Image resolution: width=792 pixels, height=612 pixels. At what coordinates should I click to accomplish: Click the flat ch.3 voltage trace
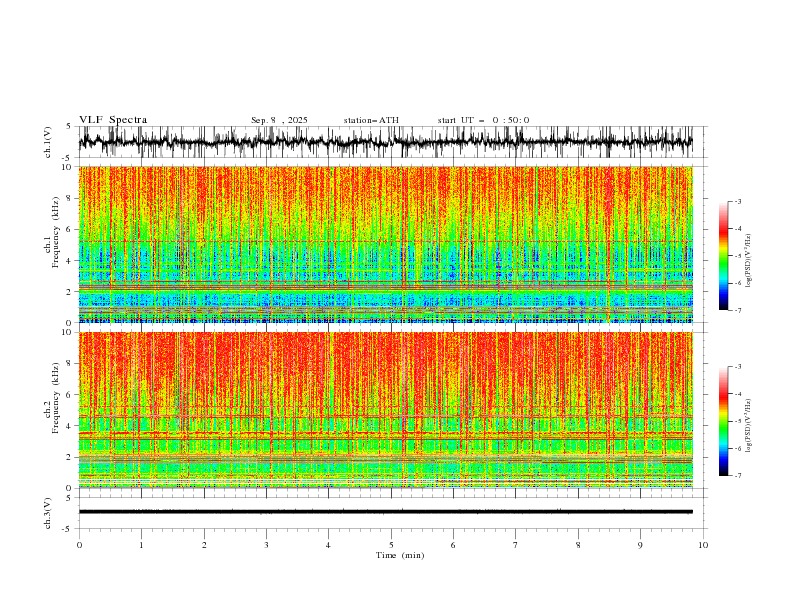(x=385, y=512)
